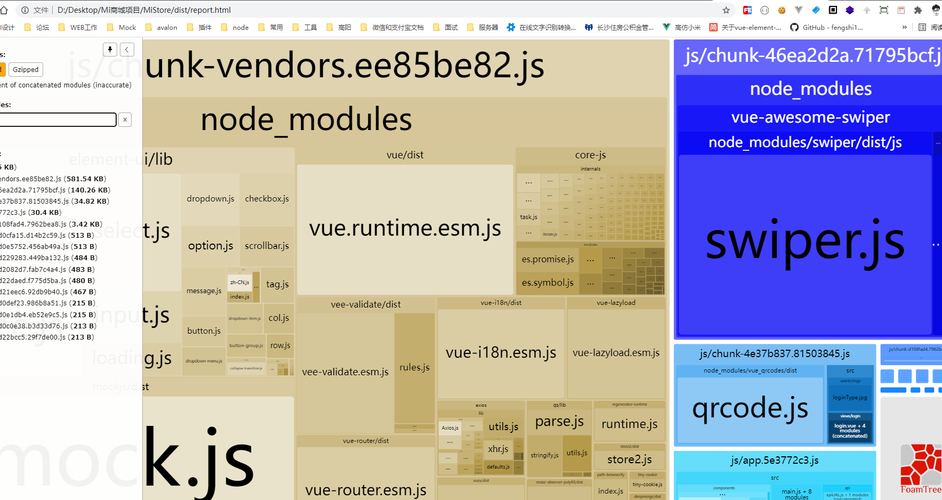Go to the browser home page
Viewport: 942px width, 500px height.
coord(4,10)
